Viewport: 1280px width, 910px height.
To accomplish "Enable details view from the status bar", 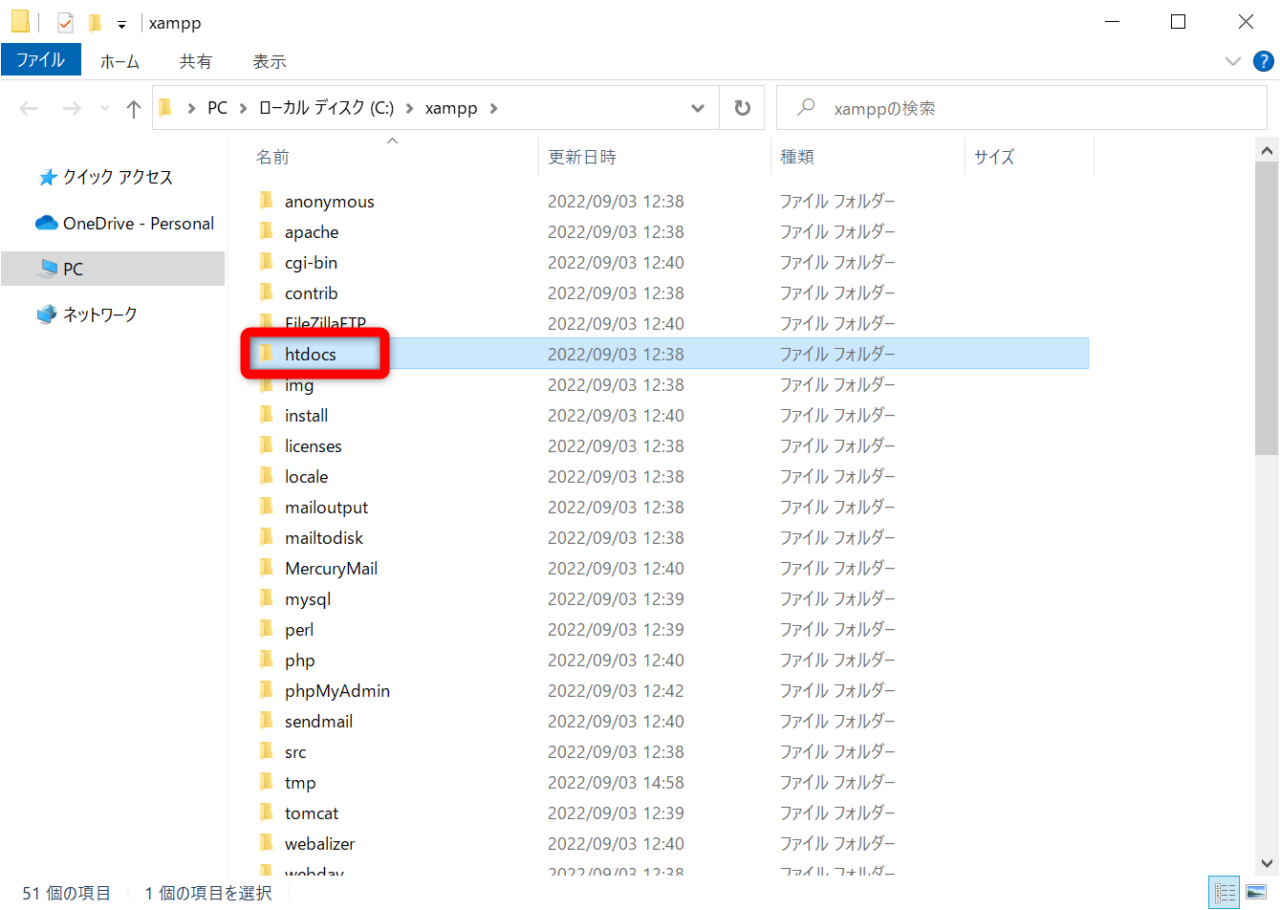I will (1224, 892).
